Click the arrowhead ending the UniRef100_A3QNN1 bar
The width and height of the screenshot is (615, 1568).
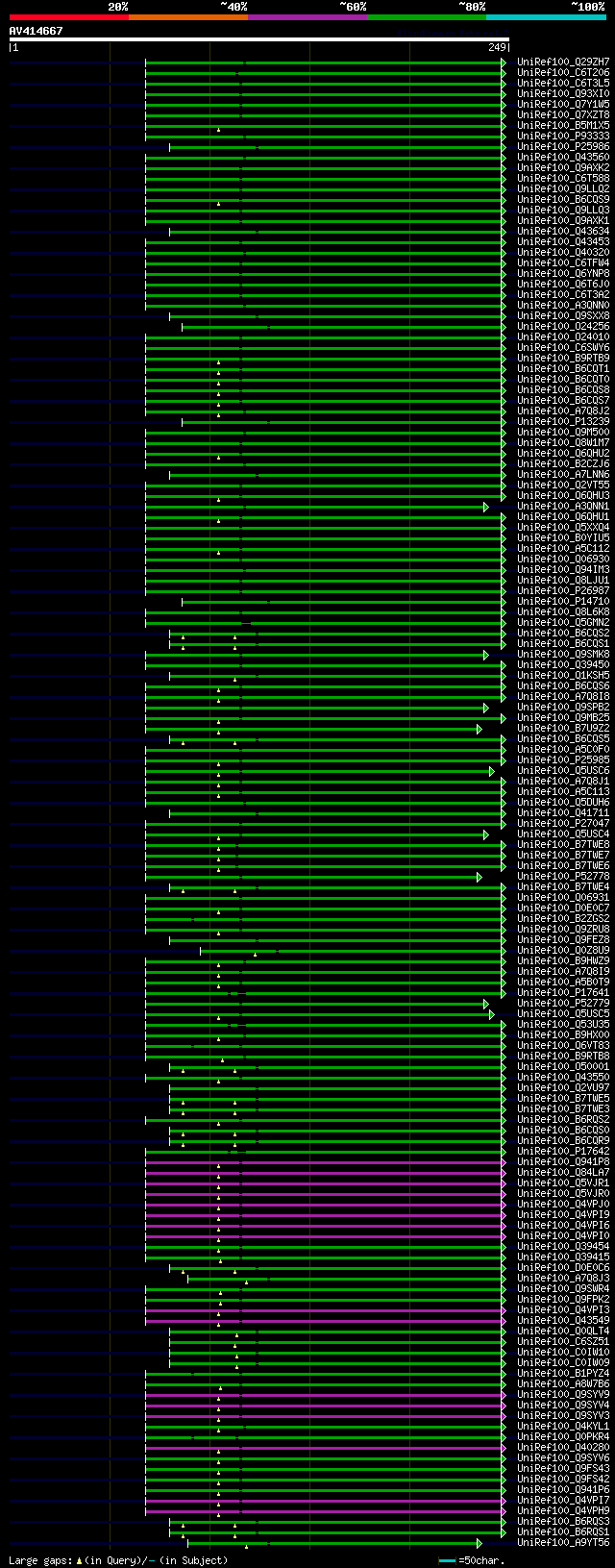click(486, 507)
